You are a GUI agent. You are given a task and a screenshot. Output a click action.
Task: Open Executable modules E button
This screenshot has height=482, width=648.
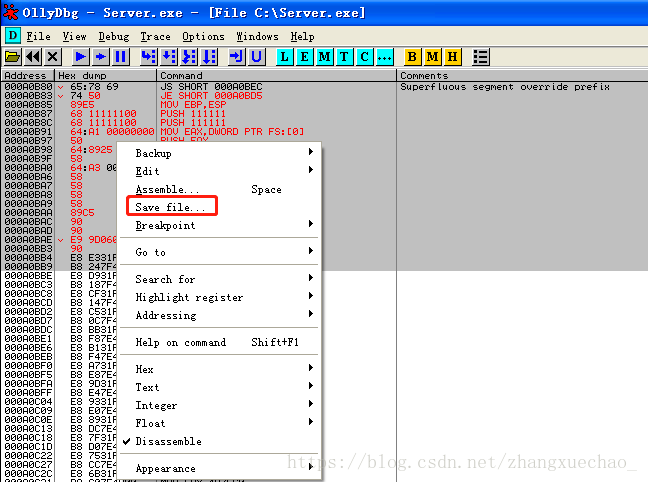pyautogui.click(x=305, y=57)
